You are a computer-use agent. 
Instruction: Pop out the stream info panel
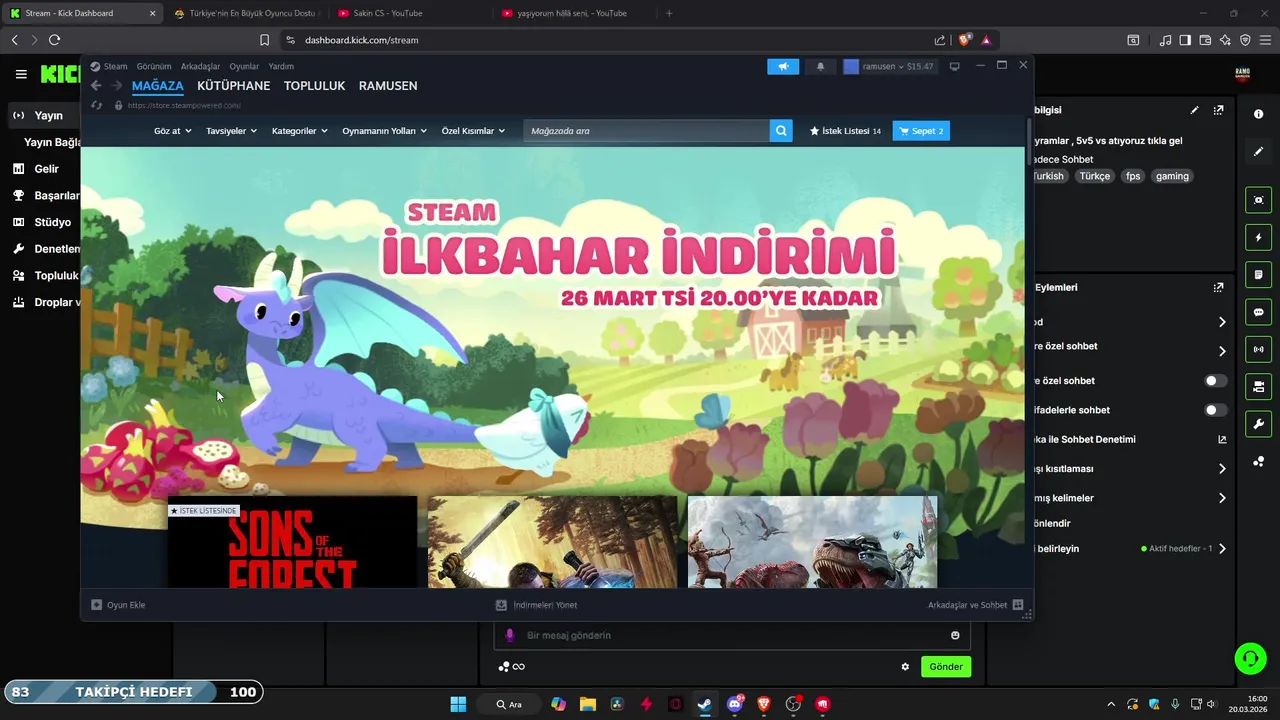click(1218, 110)
